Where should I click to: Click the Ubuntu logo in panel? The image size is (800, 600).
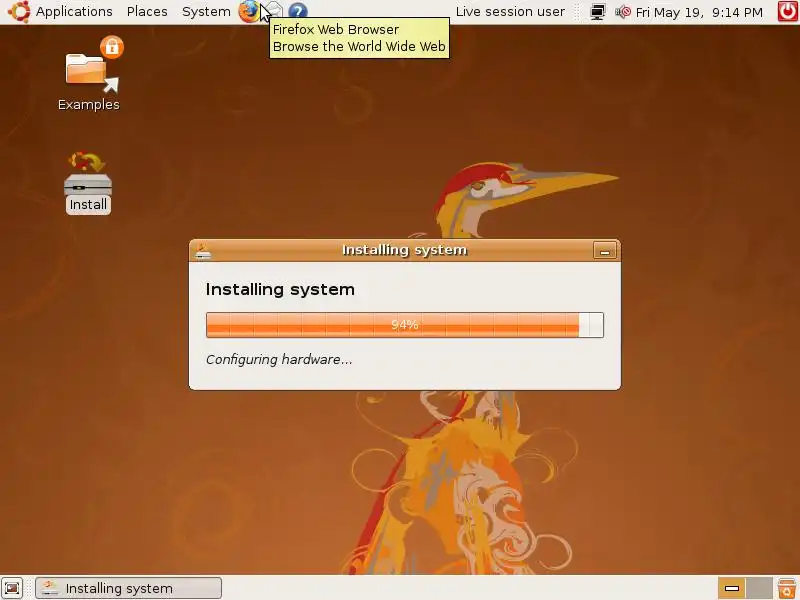pos(19,11)
